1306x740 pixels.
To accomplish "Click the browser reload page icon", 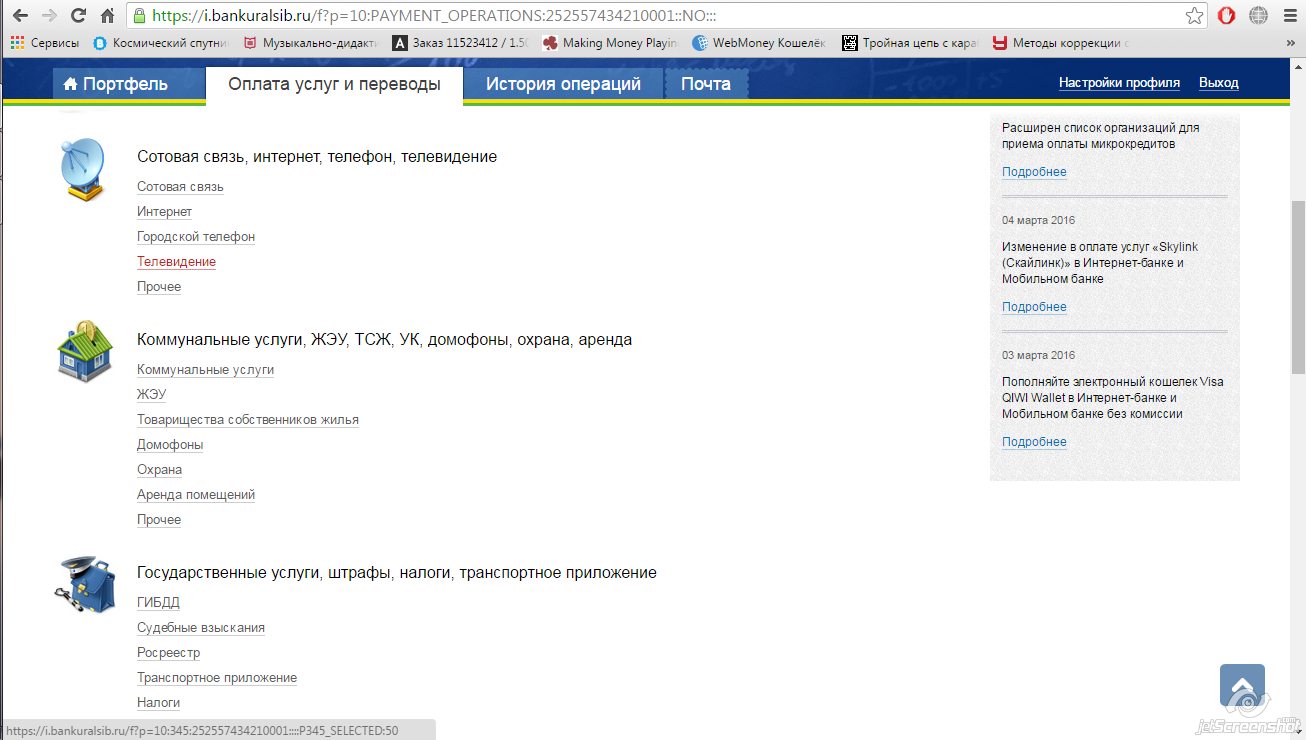I will pos(78,16).
